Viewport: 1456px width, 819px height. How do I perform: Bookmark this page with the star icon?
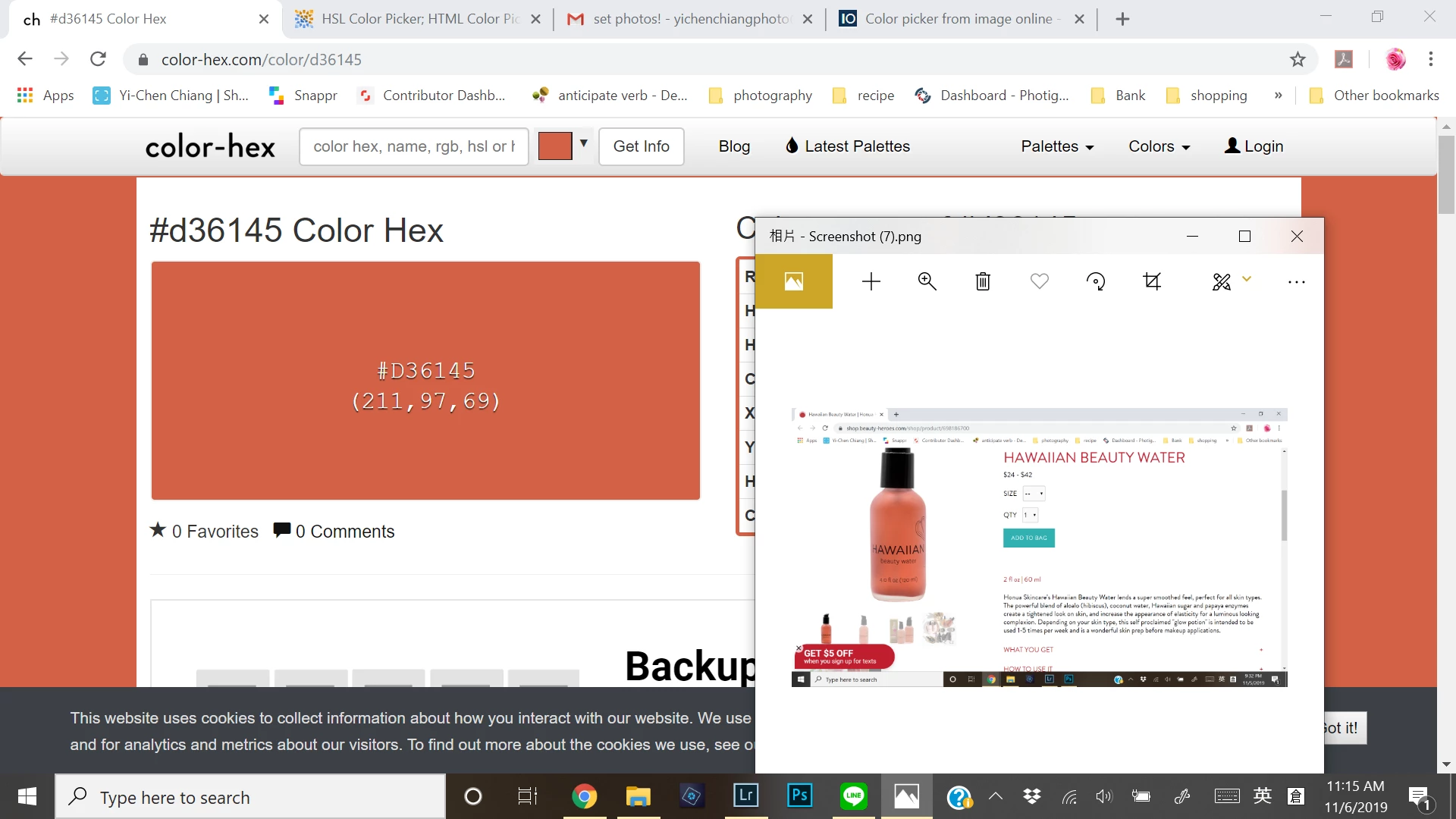(x=1298, y=59)
